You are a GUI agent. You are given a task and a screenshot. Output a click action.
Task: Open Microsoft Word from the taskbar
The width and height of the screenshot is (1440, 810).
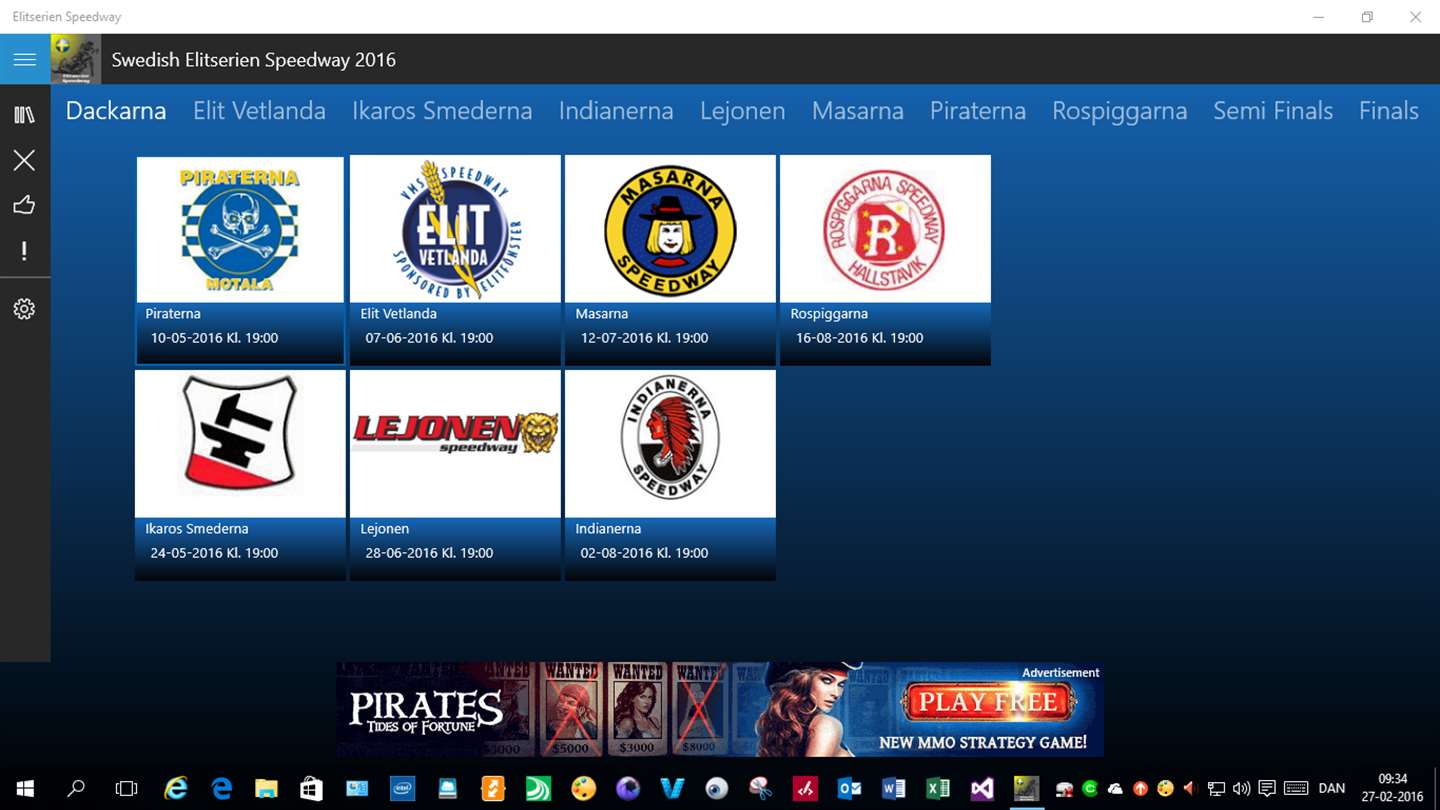[894, 789]
